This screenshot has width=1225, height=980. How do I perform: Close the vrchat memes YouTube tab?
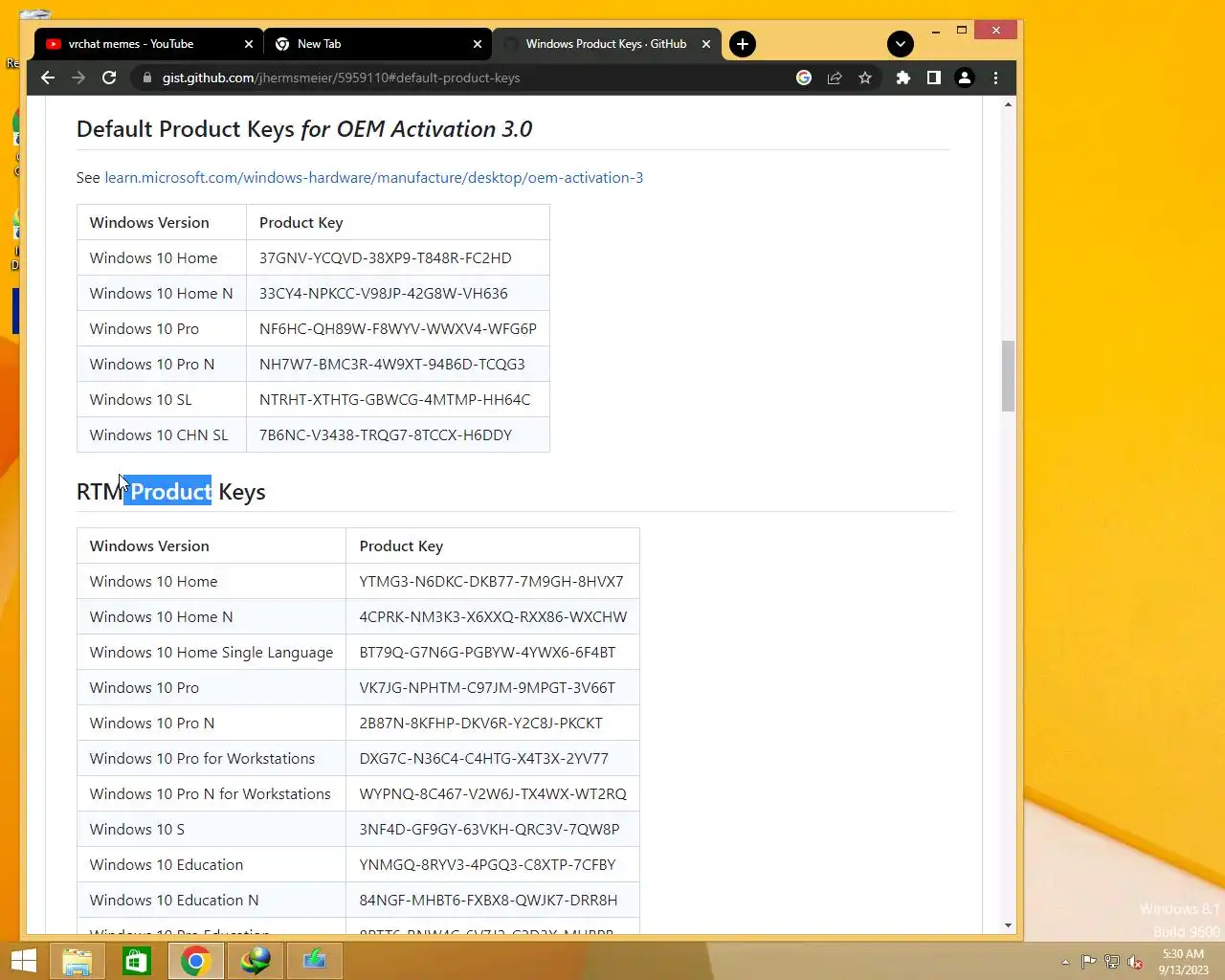tap(249, 44)
